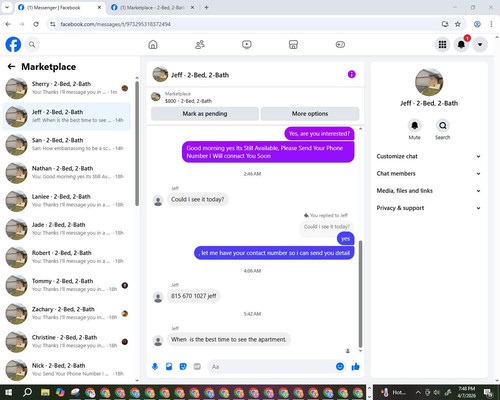
Task: Open the Windows Start button
Action: (8, 392)
